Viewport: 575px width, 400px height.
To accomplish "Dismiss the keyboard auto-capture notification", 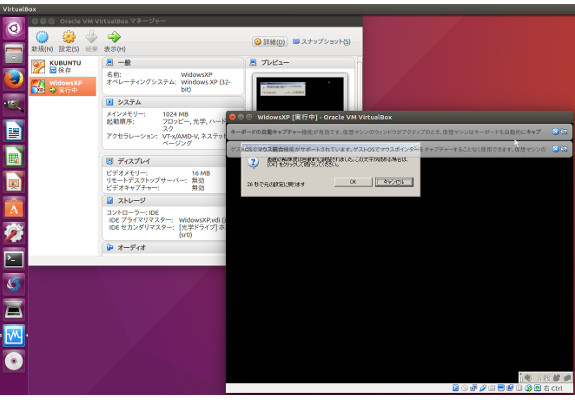I will [x=556, y=132].
